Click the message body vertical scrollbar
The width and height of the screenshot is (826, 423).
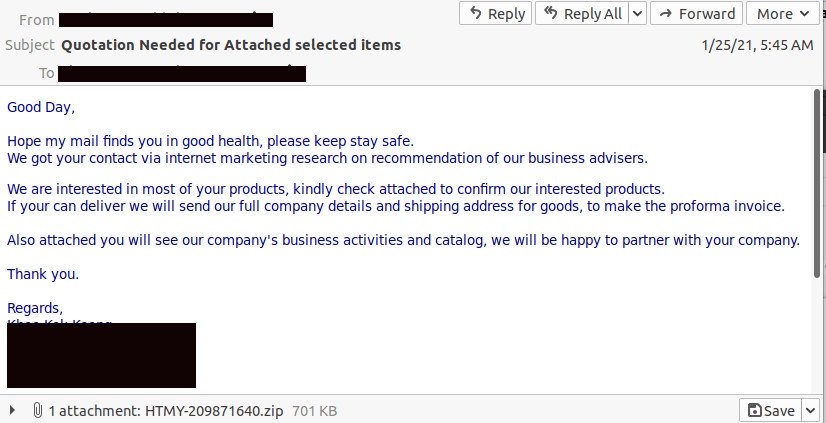point(817,180)
